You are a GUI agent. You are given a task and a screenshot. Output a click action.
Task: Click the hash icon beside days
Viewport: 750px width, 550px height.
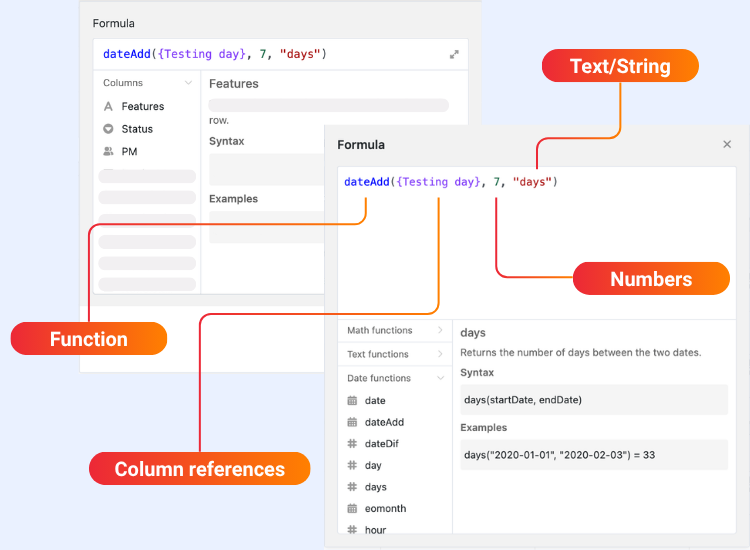[352, 487]
